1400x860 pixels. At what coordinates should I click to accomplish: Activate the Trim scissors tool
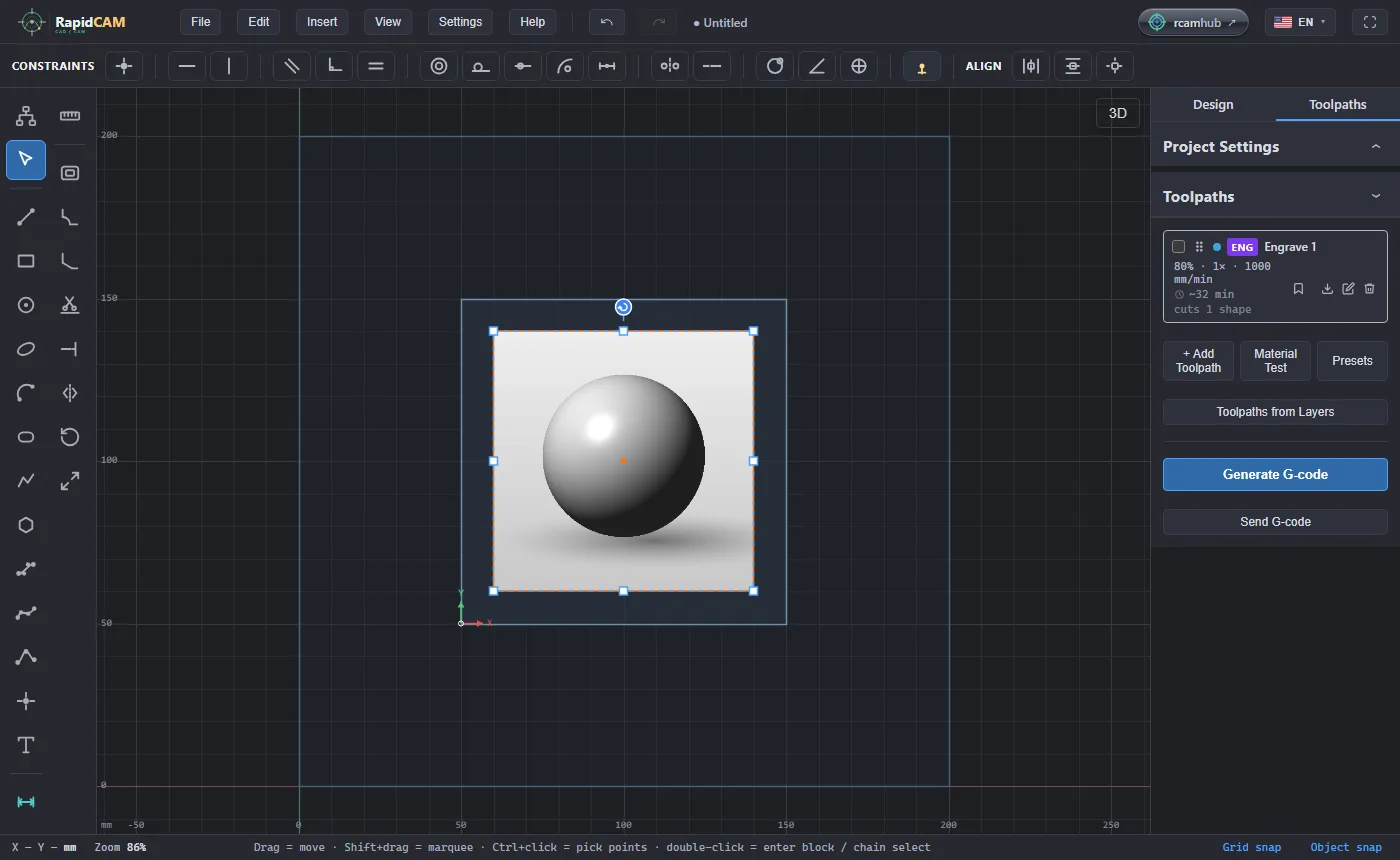[x=70, y=305]
